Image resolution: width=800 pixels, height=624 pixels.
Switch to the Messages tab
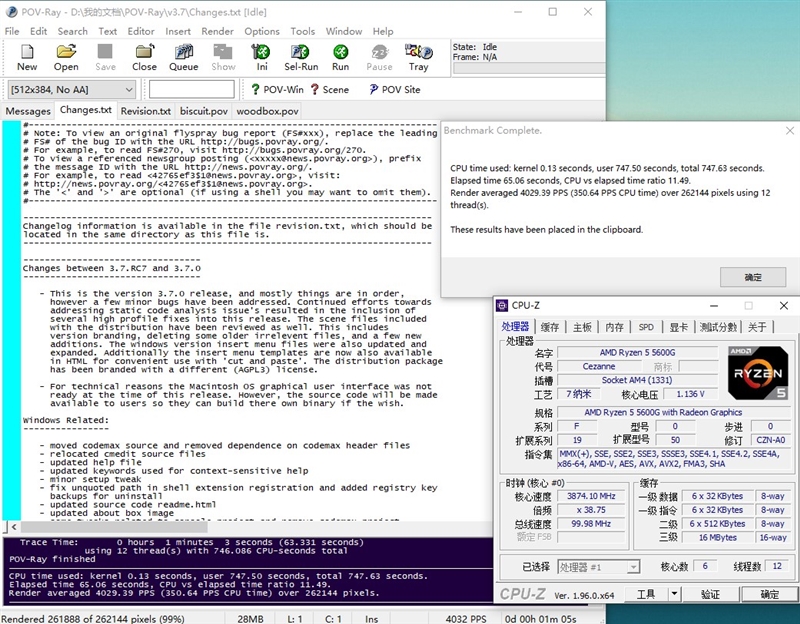(28, 111)
